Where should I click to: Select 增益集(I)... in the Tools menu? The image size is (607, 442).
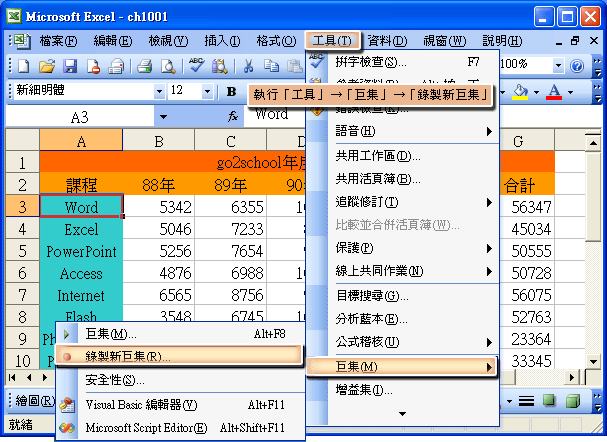point(402,390)
